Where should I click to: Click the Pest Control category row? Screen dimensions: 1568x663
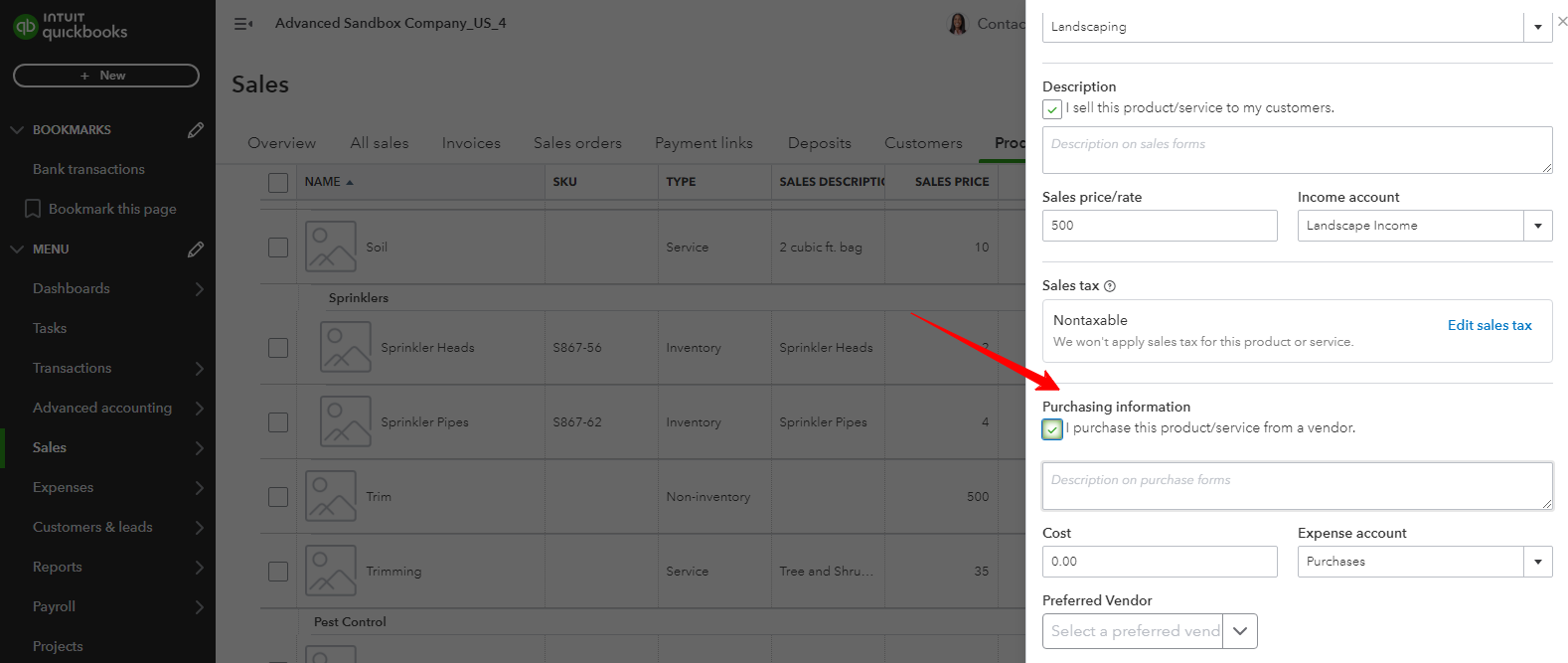(350, 622)
